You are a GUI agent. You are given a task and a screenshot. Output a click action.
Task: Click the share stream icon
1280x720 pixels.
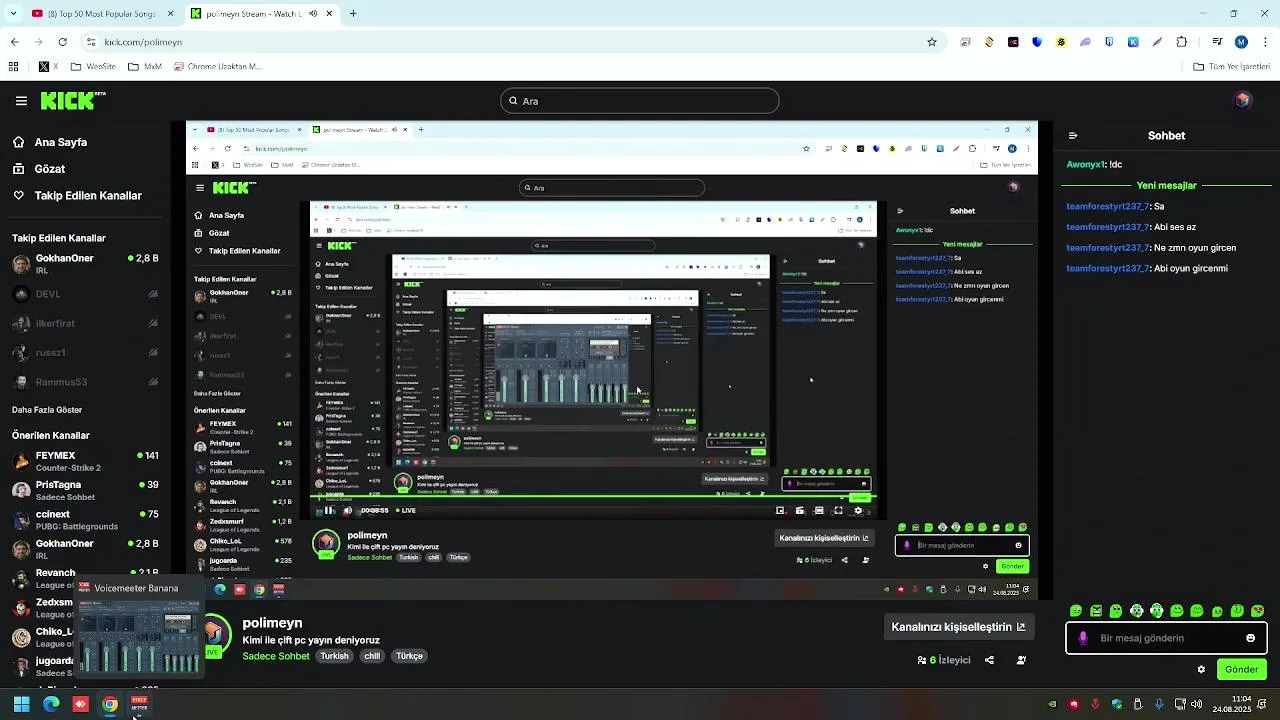(989, 660)
